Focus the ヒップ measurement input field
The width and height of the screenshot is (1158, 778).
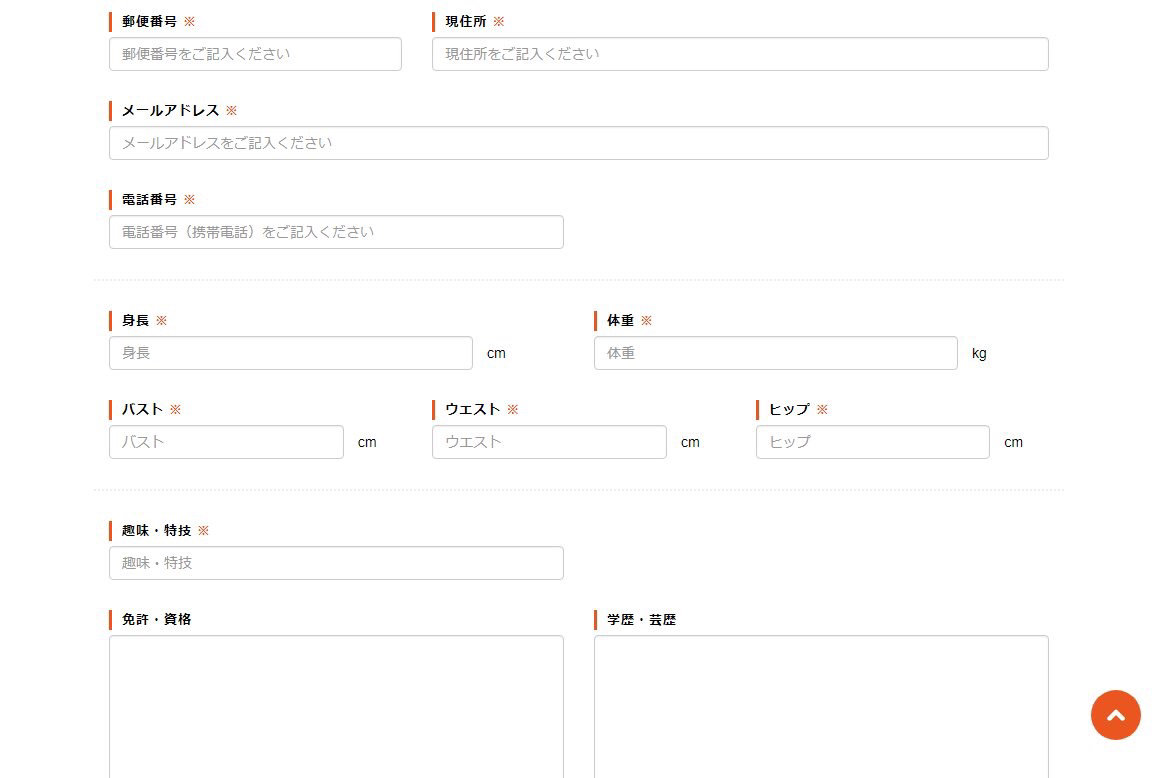872,442
